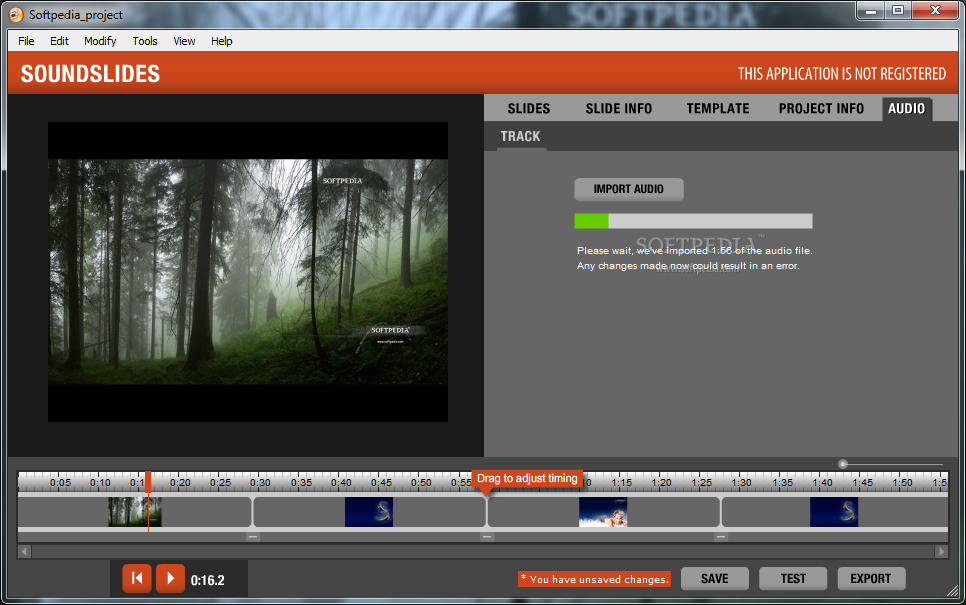Click the IMPORT AUDIO button
966x605 pixels.
(x=628, y=189)
